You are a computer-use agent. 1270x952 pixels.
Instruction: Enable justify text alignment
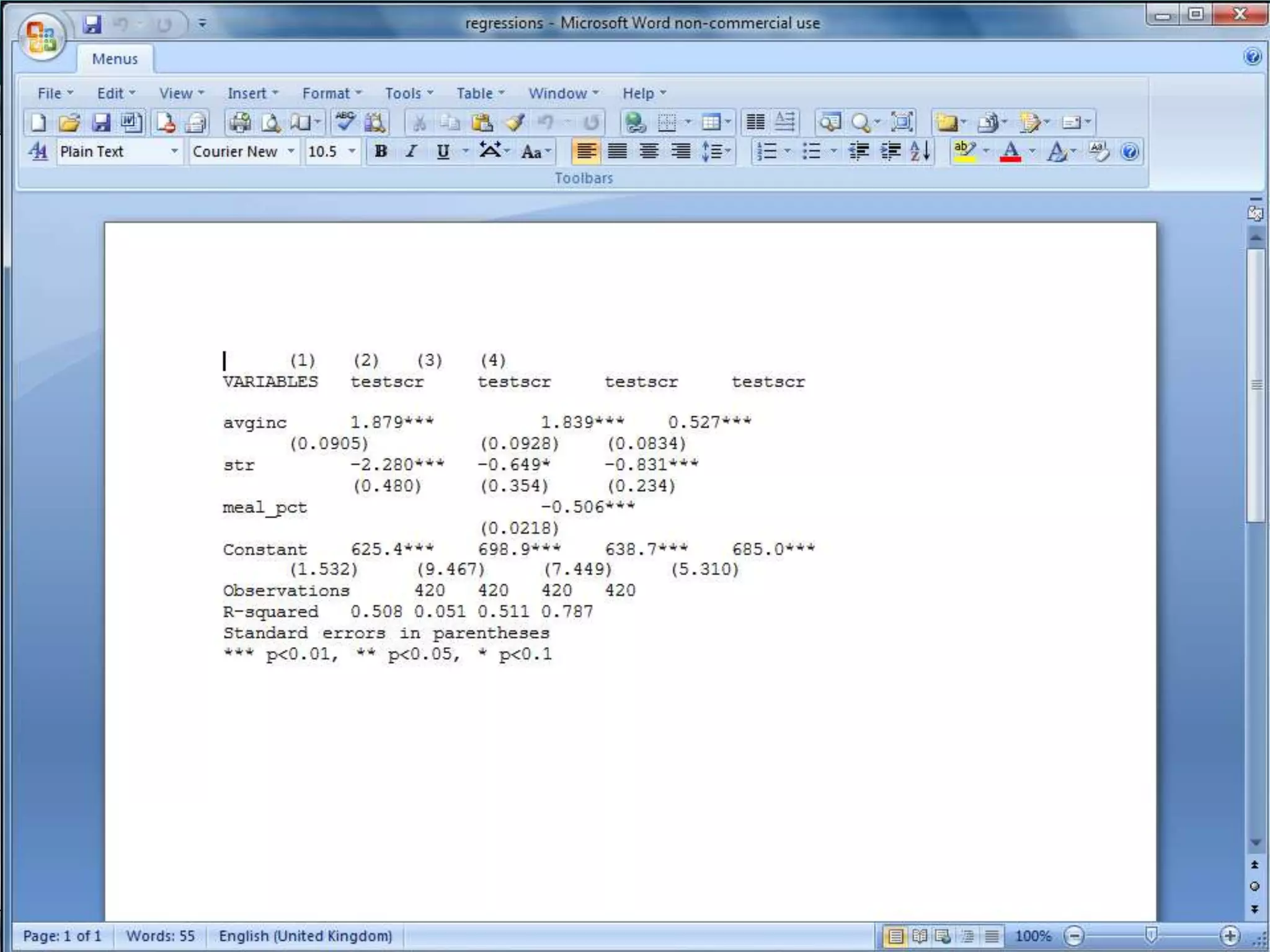617,151
